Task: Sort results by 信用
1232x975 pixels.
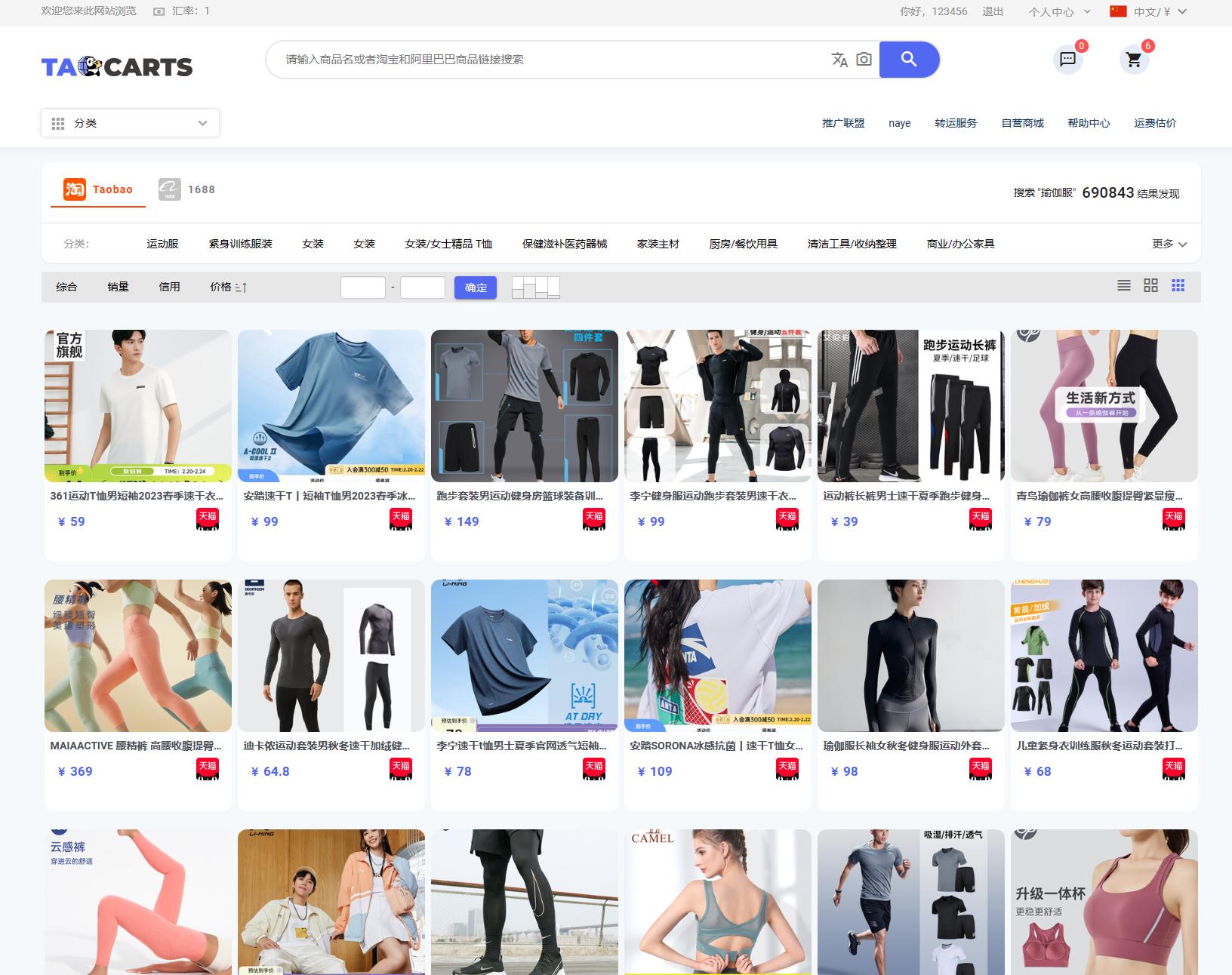Action: tap(169, 287)
